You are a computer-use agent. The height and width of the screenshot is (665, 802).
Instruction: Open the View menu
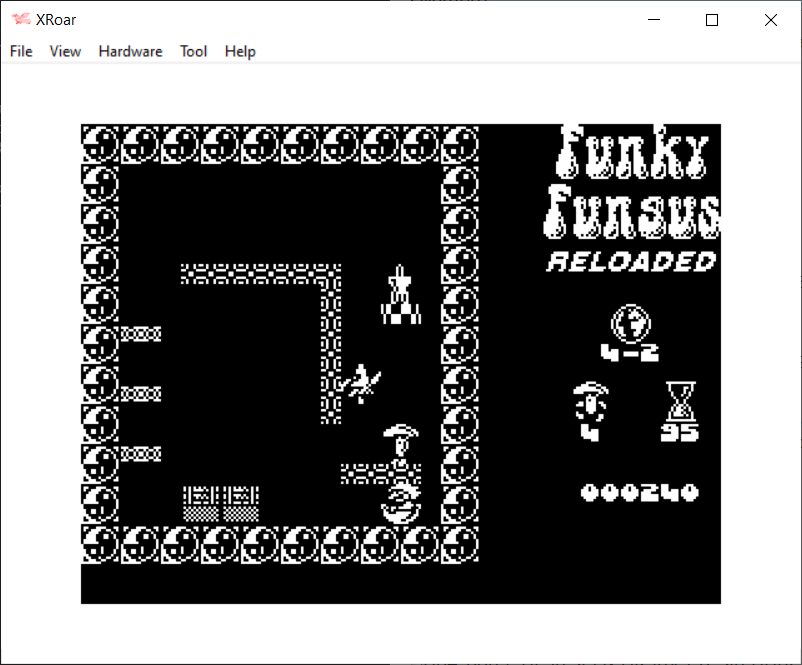tap(65, 51)
